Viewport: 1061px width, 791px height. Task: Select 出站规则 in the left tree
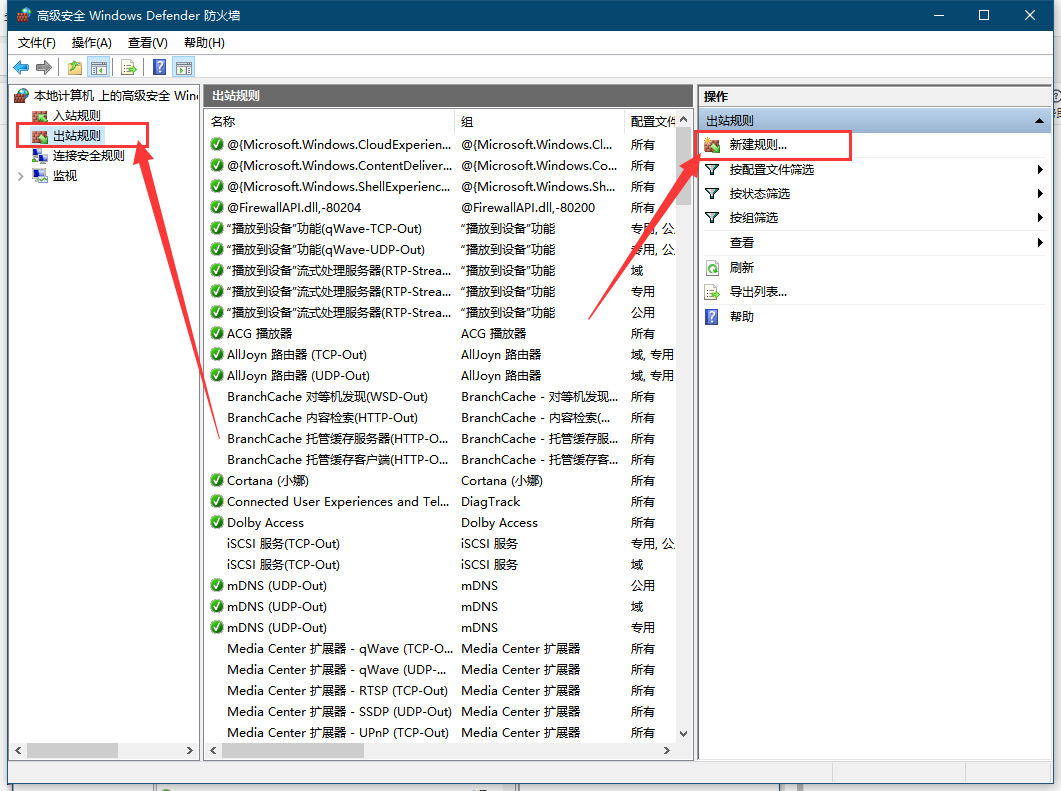pyautogui.click(x=76, y=135)
